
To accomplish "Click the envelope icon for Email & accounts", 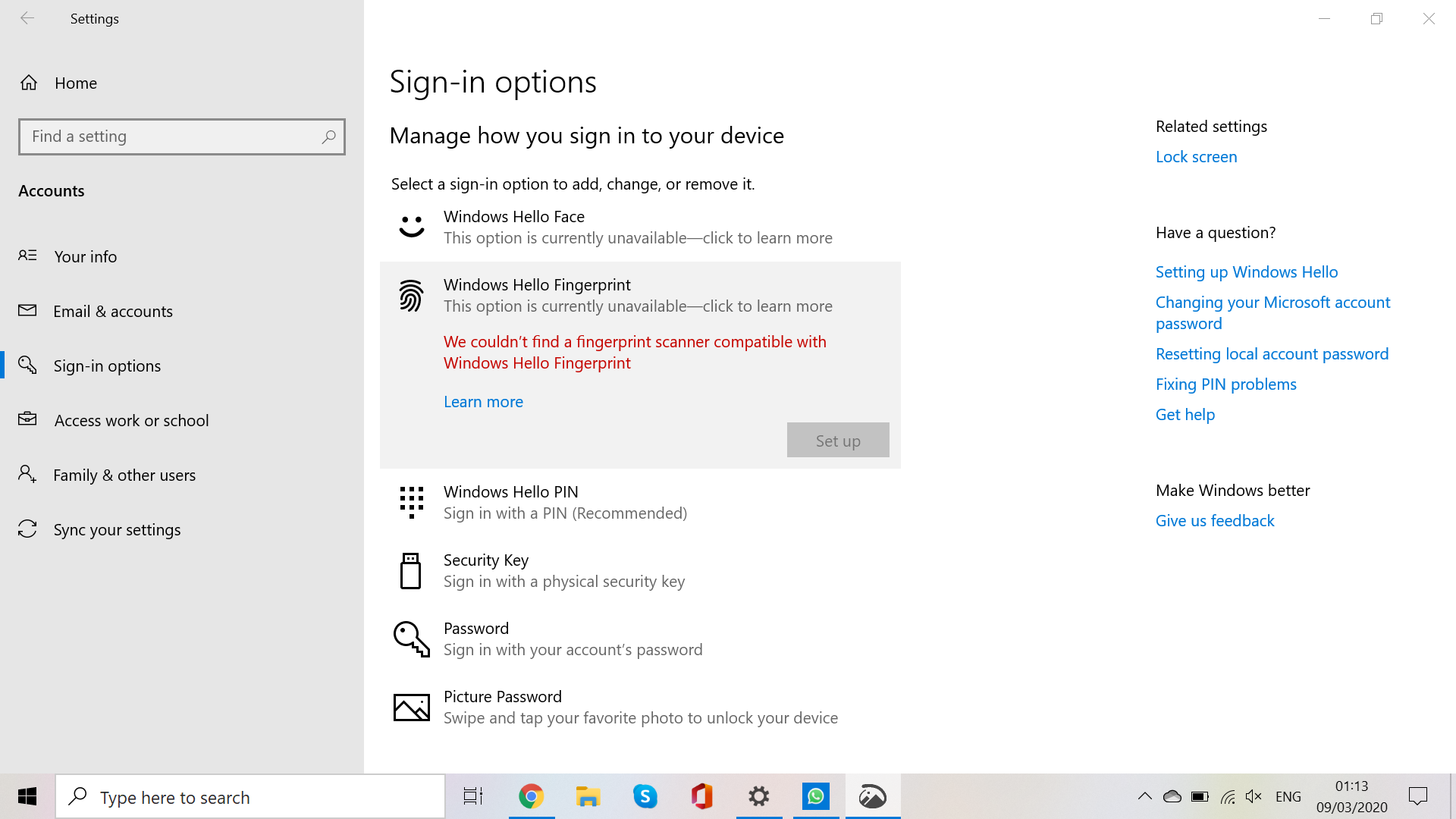I will [27, 310].
